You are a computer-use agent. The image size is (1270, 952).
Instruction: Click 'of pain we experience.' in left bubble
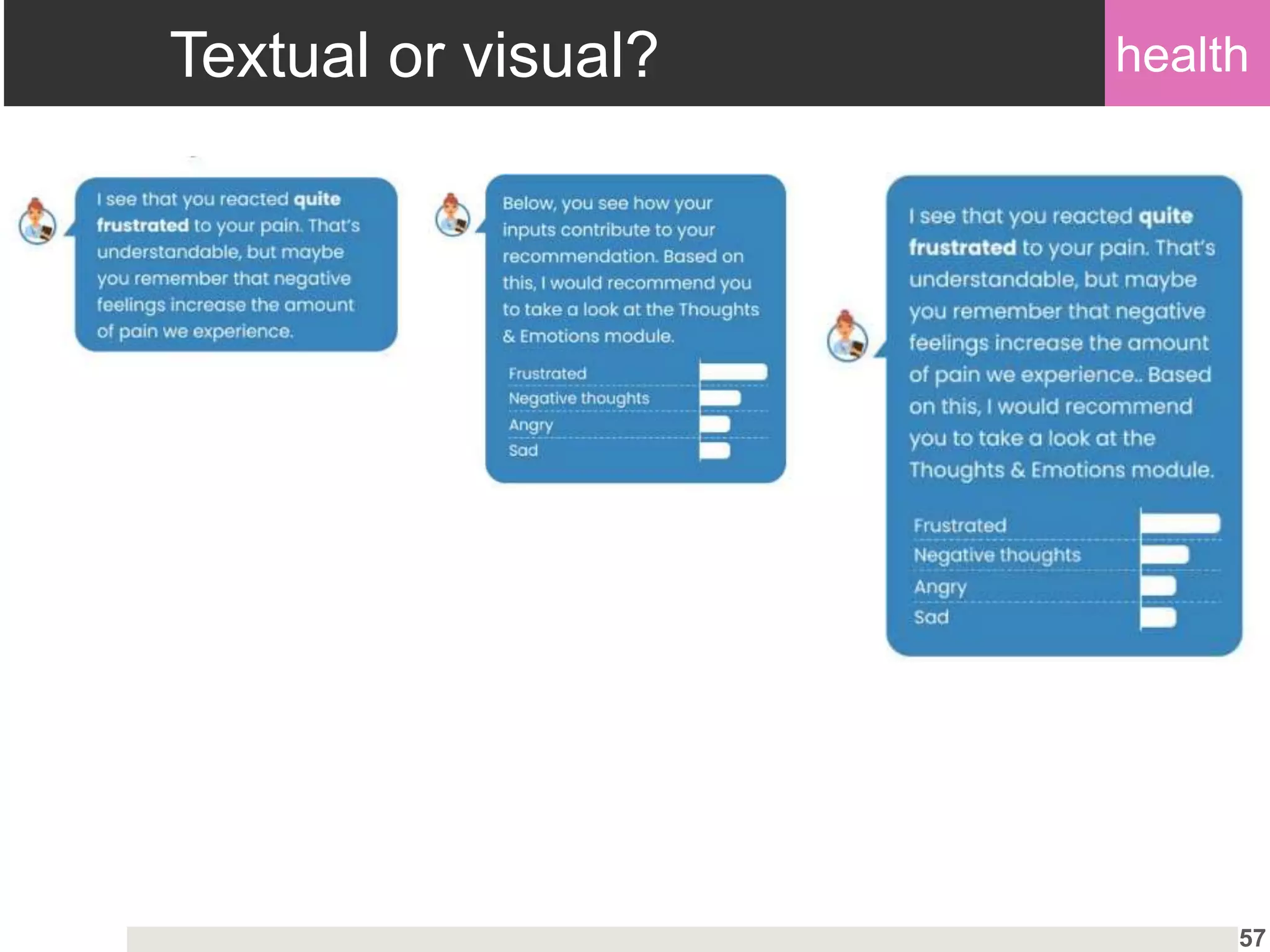195,332
